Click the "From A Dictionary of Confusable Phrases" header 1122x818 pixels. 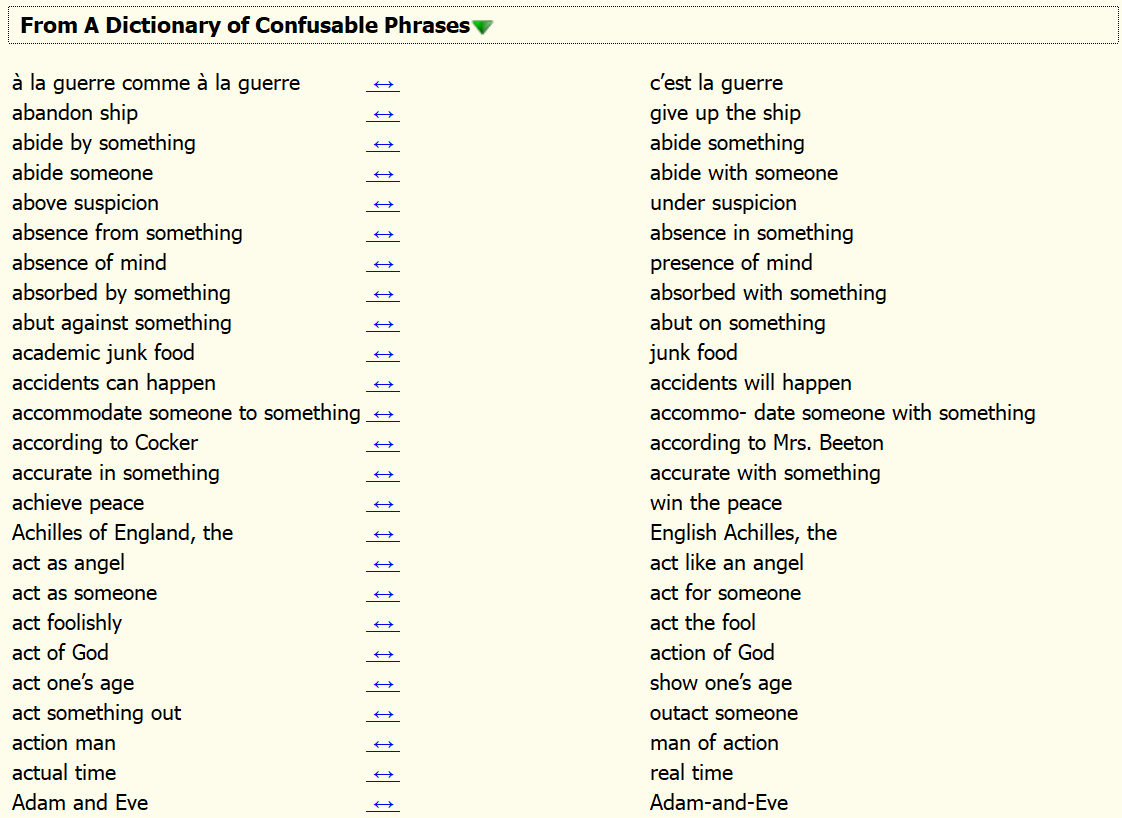click(245, 26)
